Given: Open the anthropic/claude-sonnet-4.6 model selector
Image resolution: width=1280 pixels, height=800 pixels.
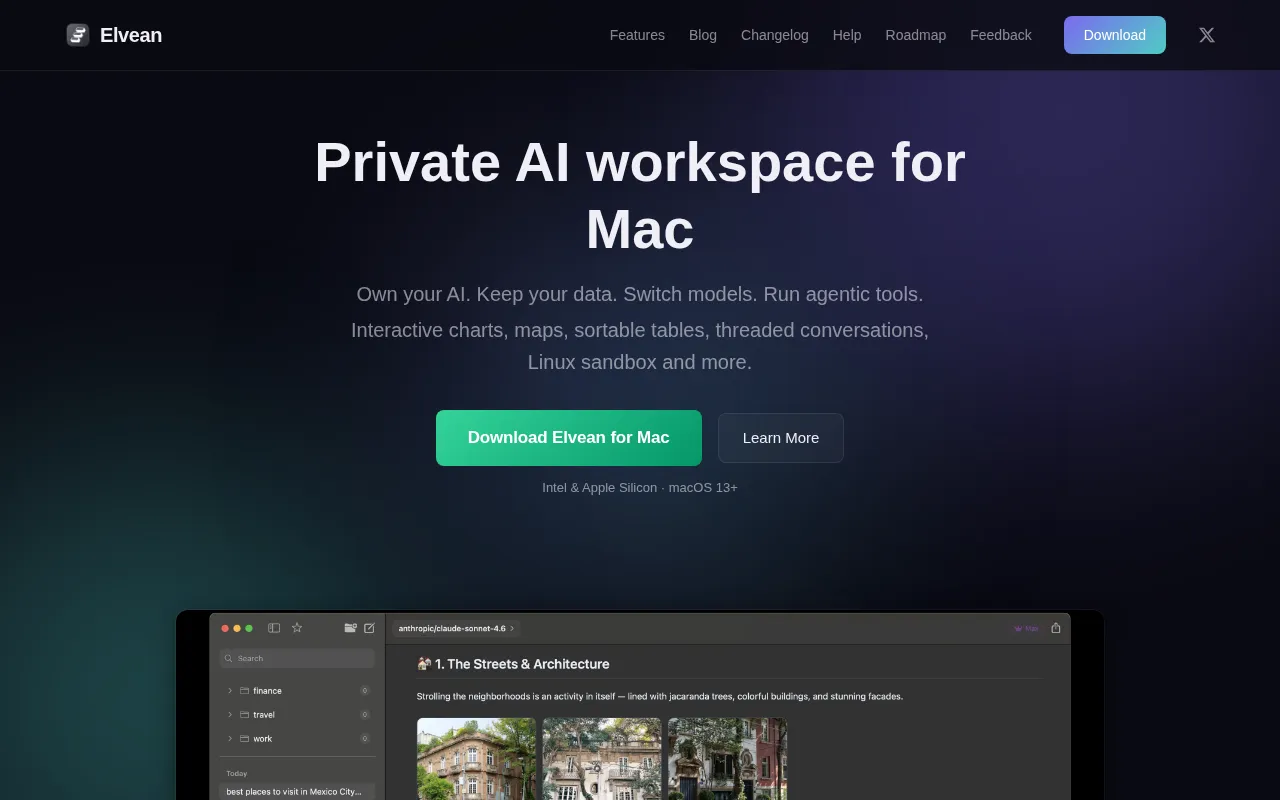Looking at the screenshot, I should click(x=457, y=628).
